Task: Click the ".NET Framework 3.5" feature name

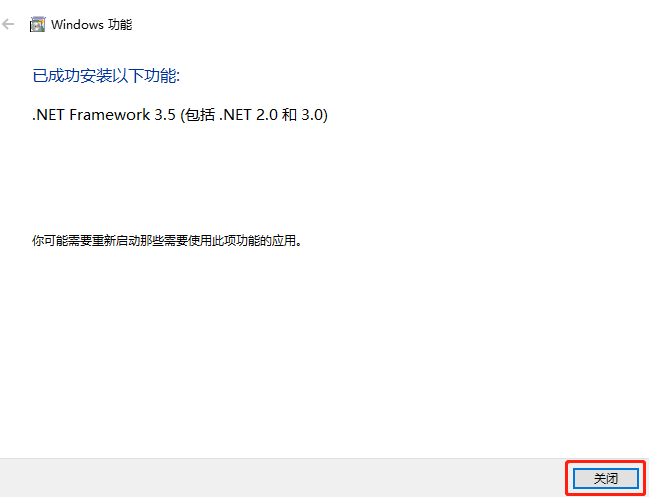Action: pyautogui.click(x=104, y=115)
